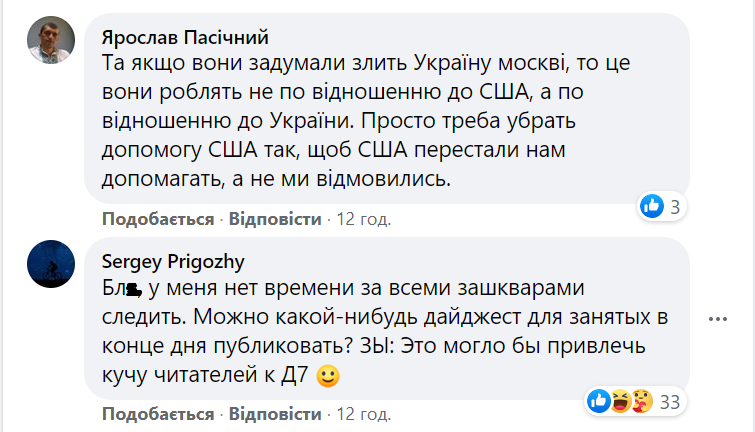This screenshot has width=755, height=432.
Task: Click the like reaction icon on Ярослав's comment
Action: click(x=652, y=207)
